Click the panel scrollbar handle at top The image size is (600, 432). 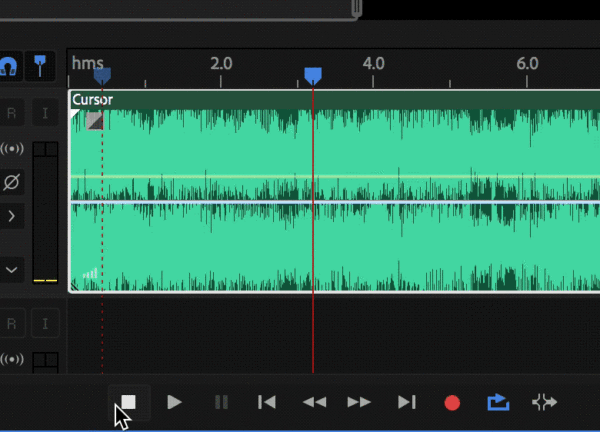356,8
